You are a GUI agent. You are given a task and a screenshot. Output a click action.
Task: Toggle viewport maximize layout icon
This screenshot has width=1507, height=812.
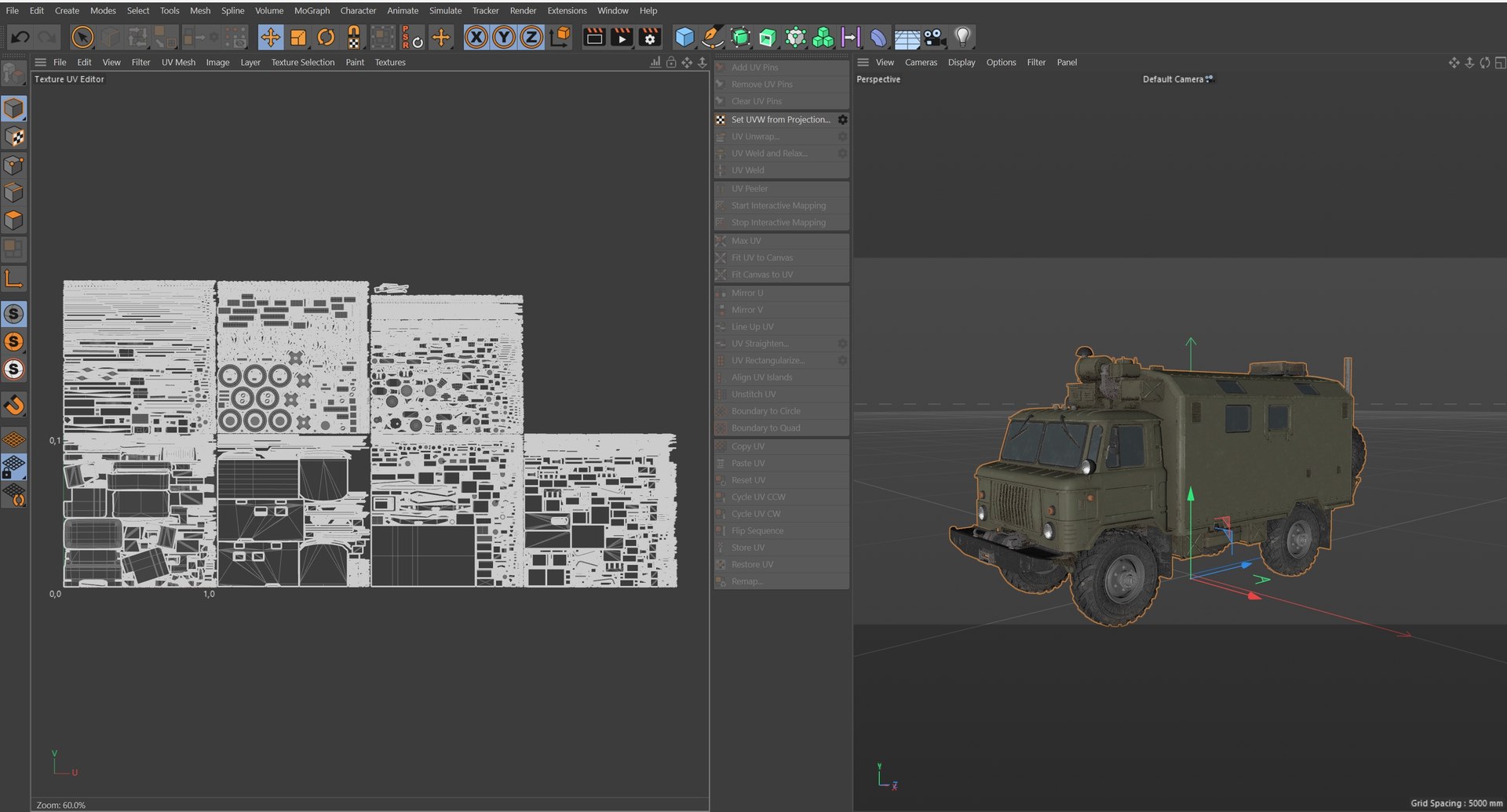[x=1500, y=62]
